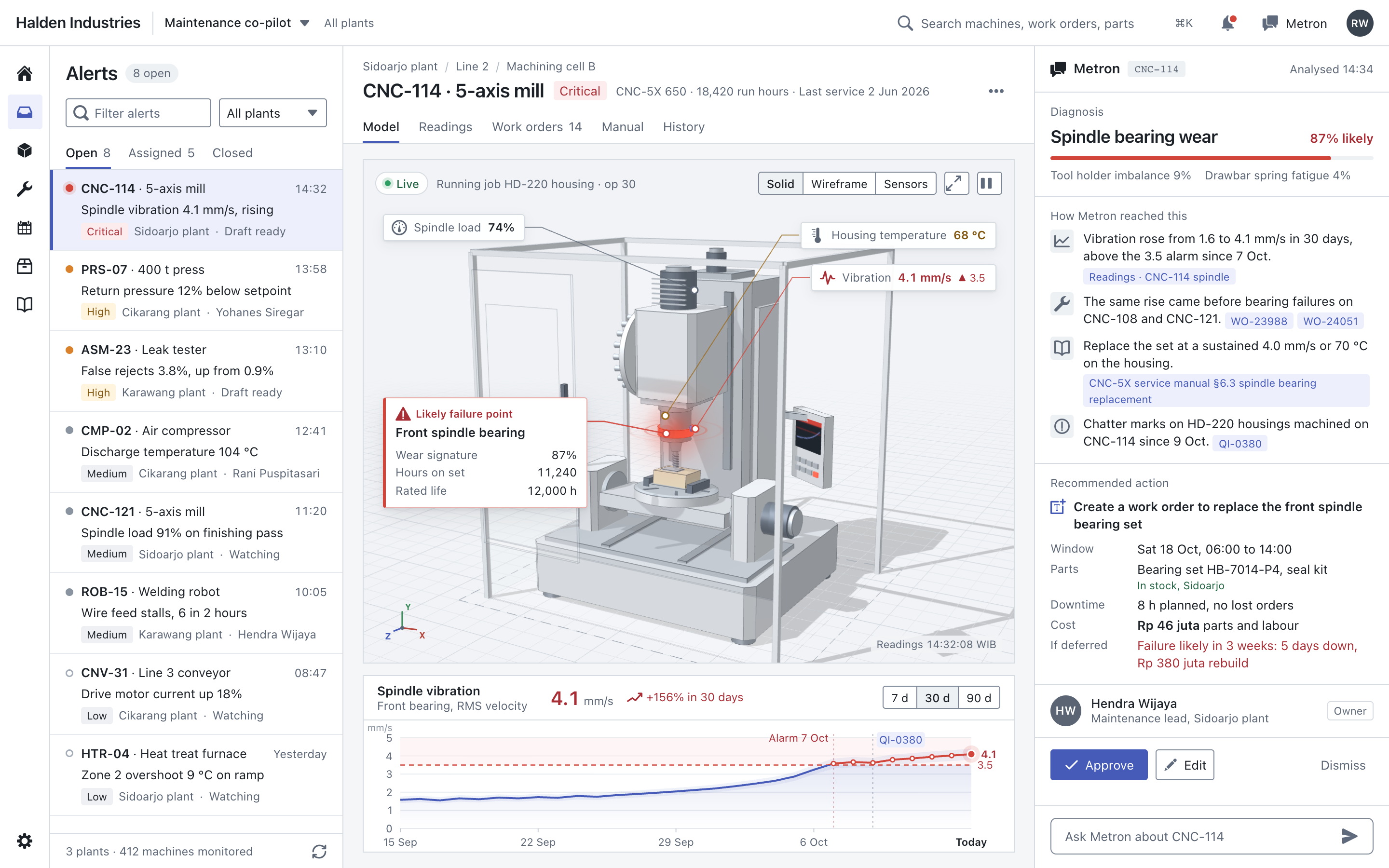Open the RW user avatar
1389x868 pixels.
point(1359,23)
